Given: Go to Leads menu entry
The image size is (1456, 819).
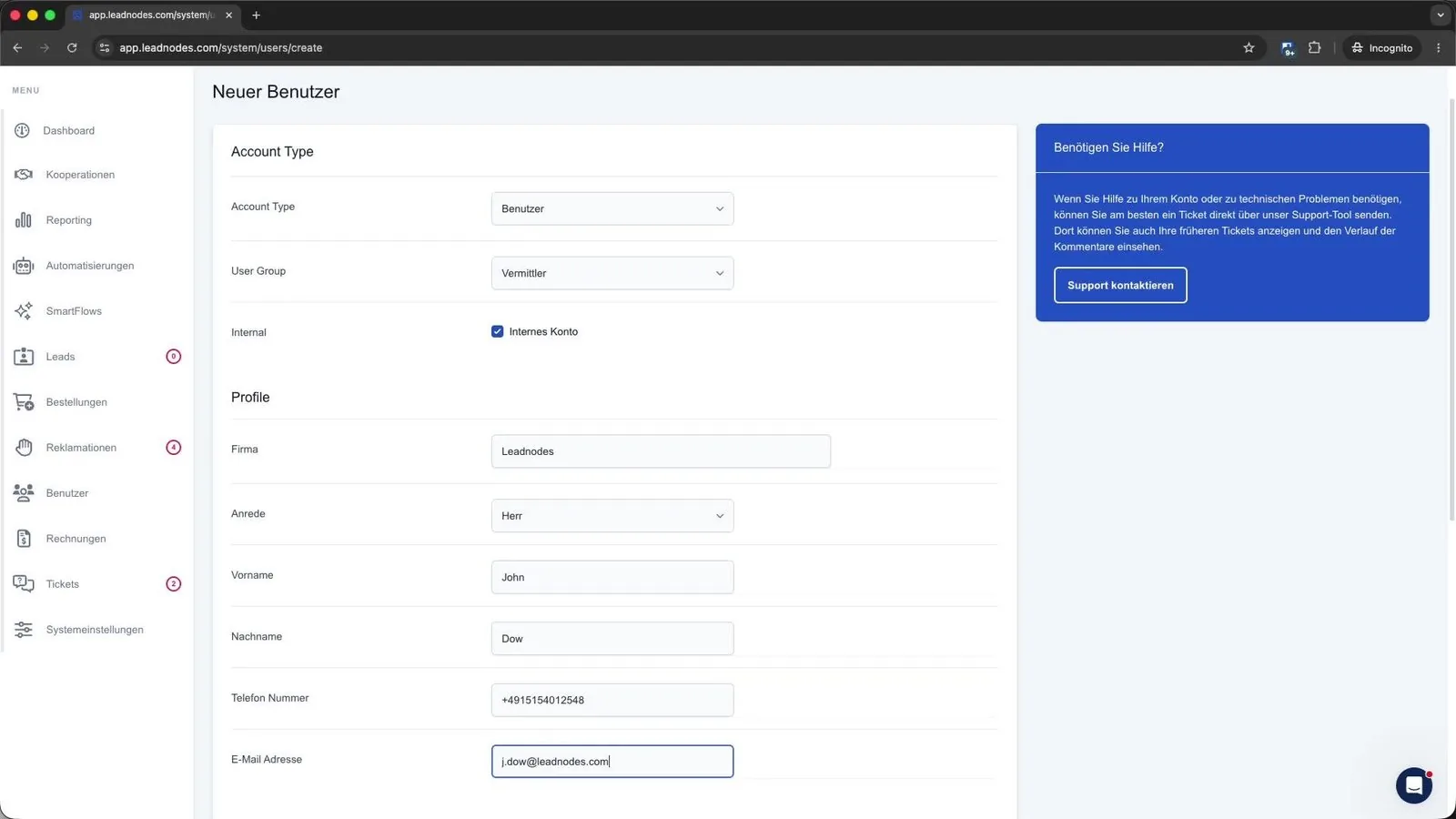Looking at the screenshot, I should (x=61, y=357).
